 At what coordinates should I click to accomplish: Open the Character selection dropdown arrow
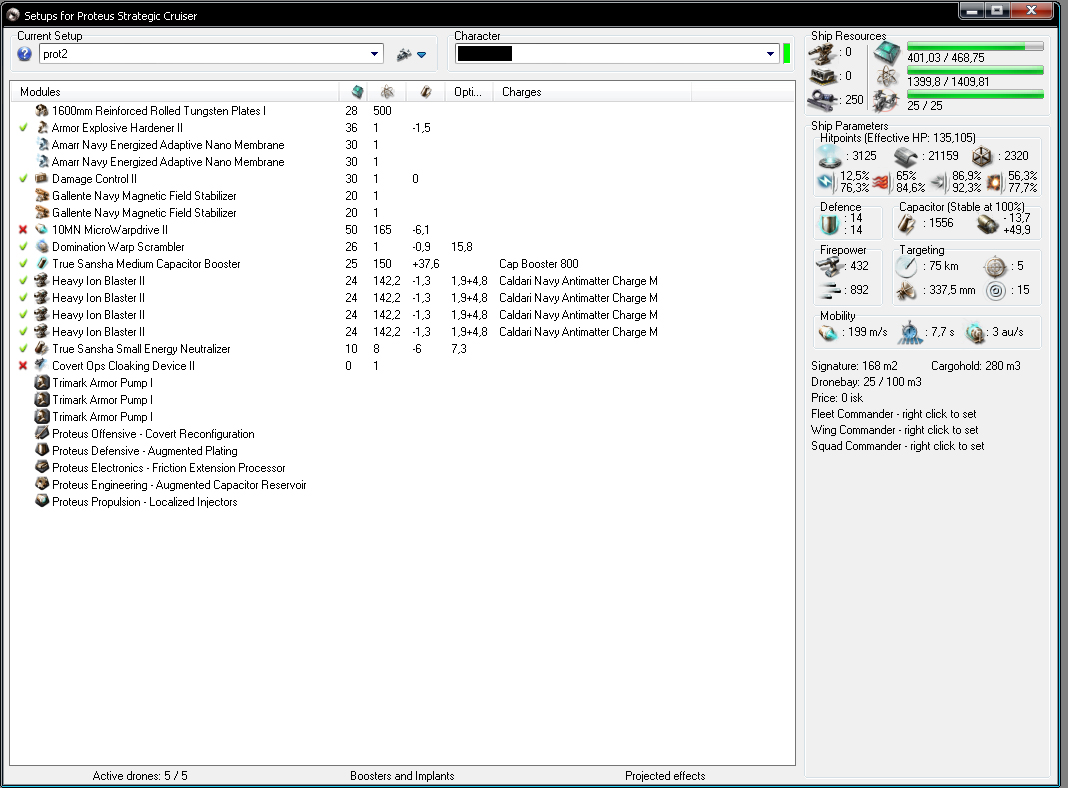[x=770, y=54]
